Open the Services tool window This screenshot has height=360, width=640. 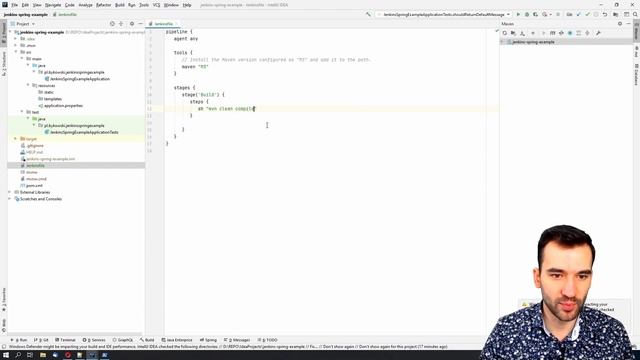[x=94, y=340]
